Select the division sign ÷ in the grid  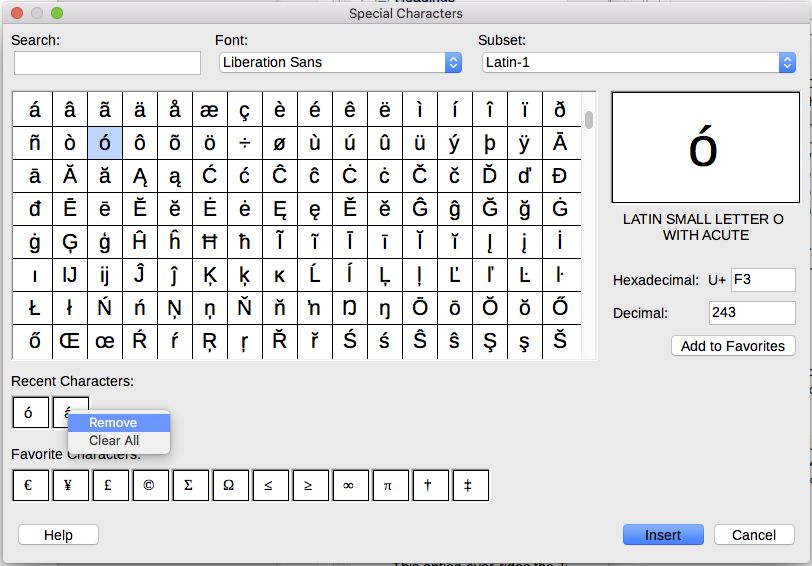click(x=244, y=143)
